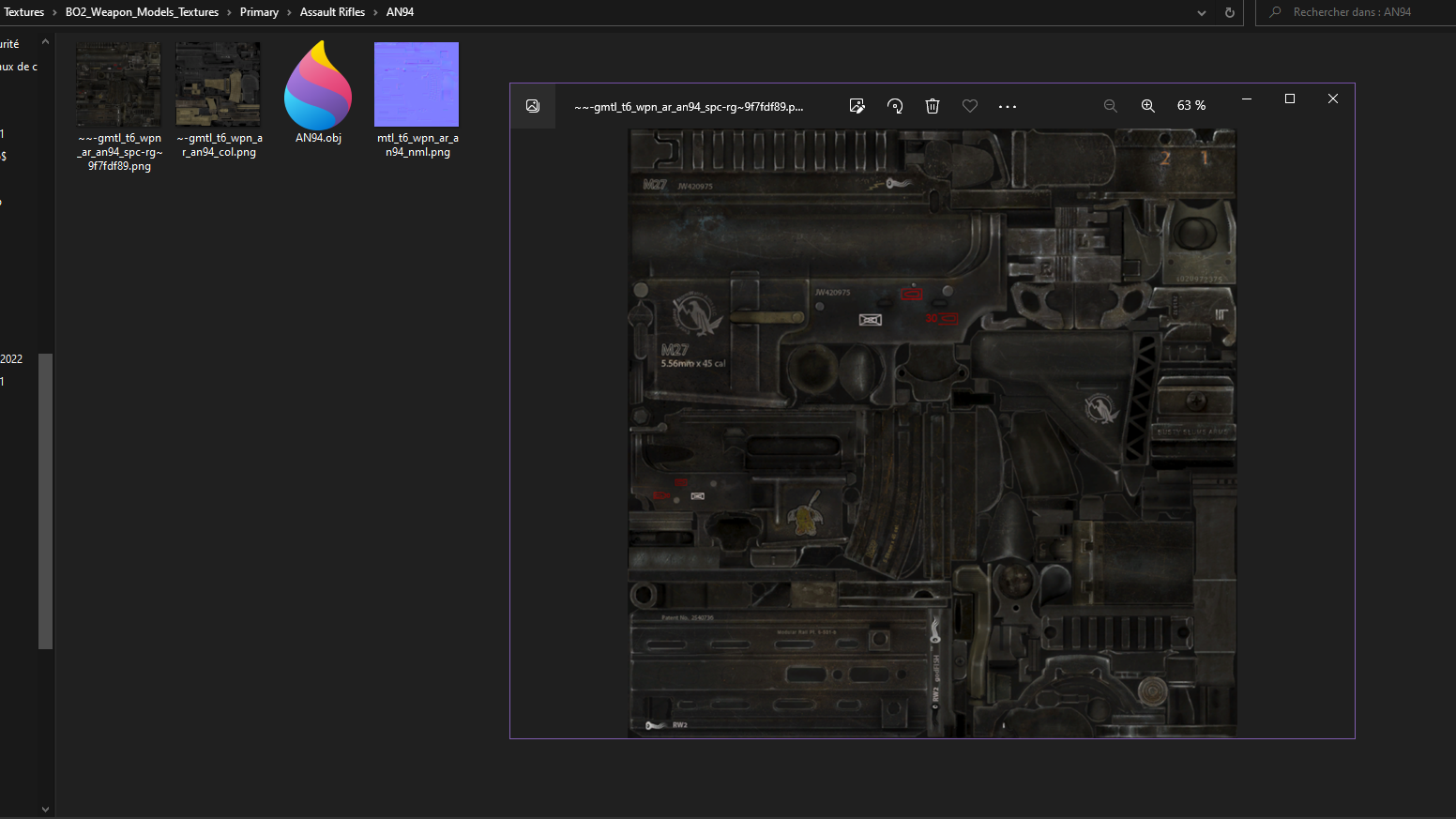Click the Edit image icon in Photos
The height and width of the screenshot is (819, 1456).
[857, 106]
